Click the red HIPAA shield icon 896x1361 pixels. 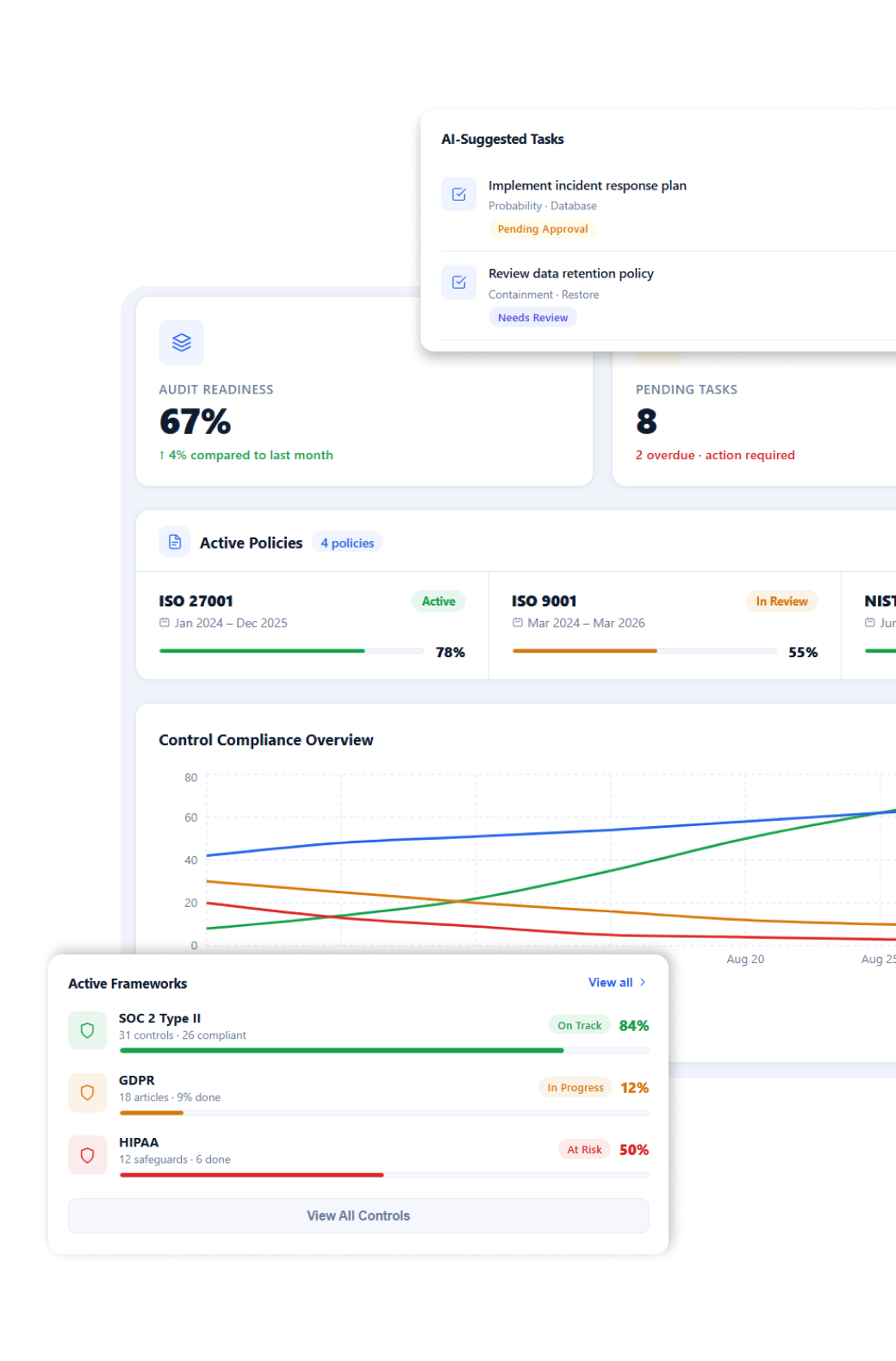pos(87,1154)
